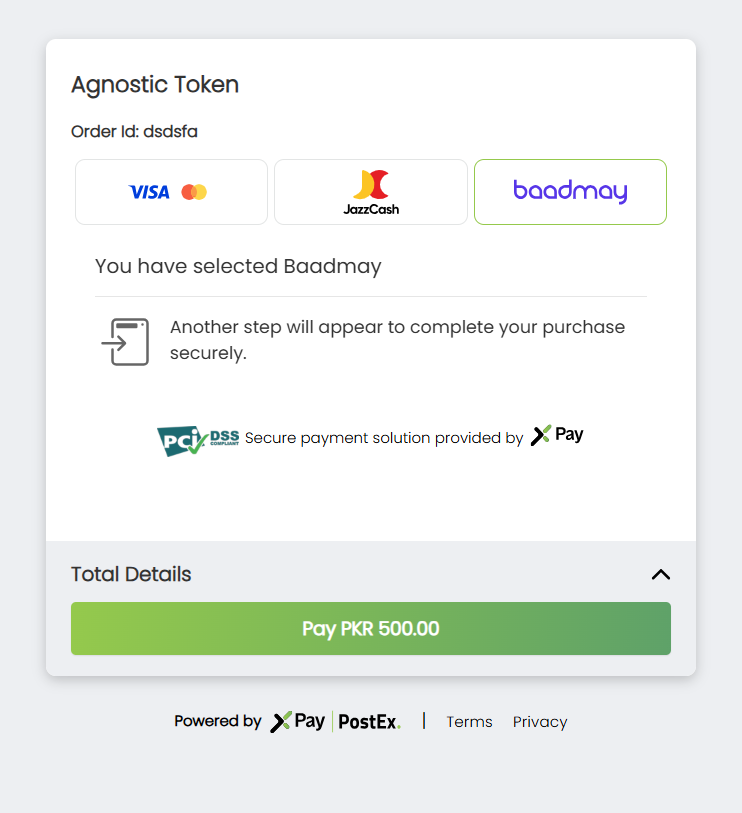Viewport: 742px width, 813px height.
Task: Click the 'You have selected Baadmay' message
Action: coord(238,266)
